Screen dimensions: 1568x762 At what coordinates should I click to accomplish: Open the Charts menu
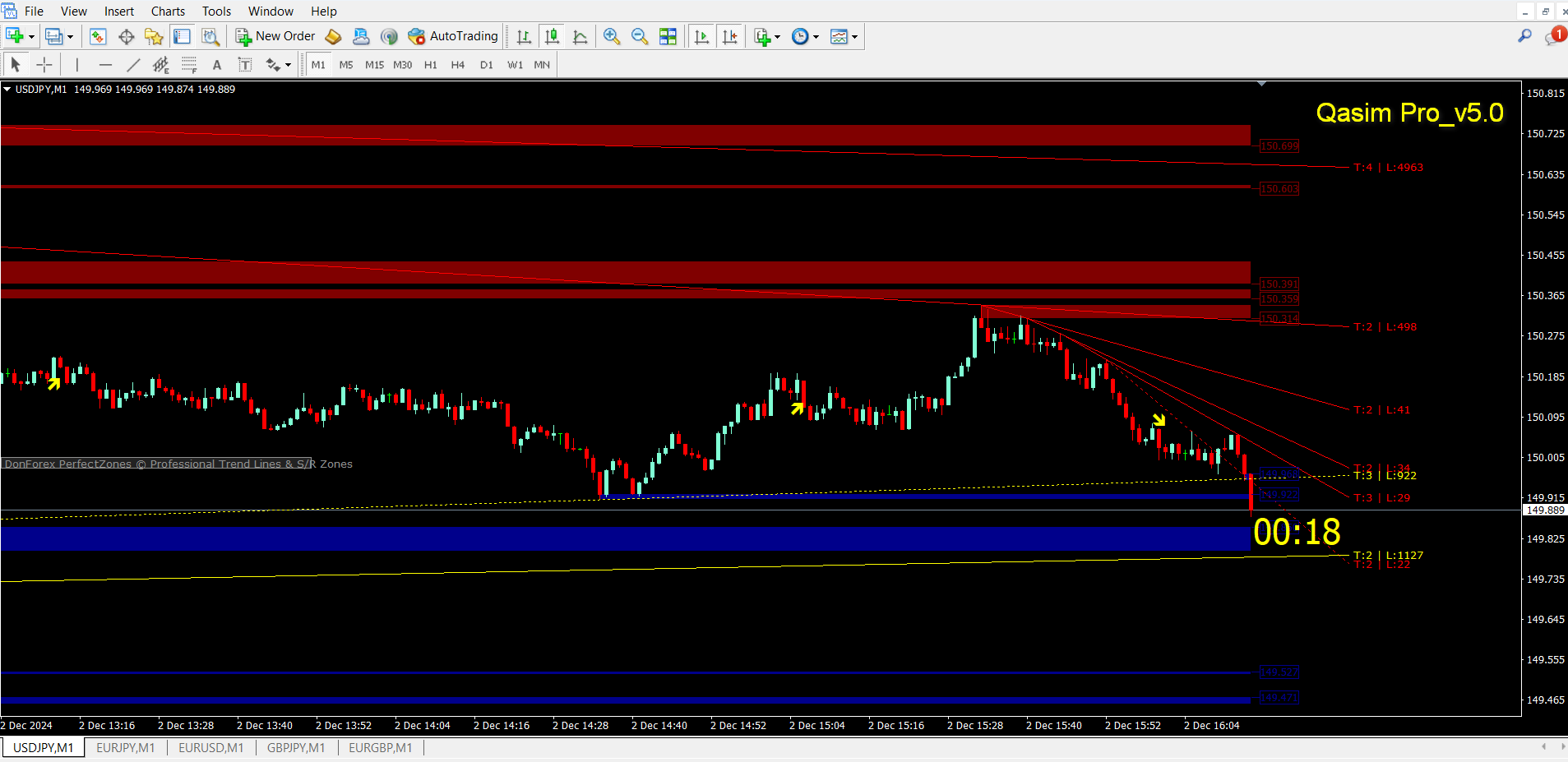(168, 11)
